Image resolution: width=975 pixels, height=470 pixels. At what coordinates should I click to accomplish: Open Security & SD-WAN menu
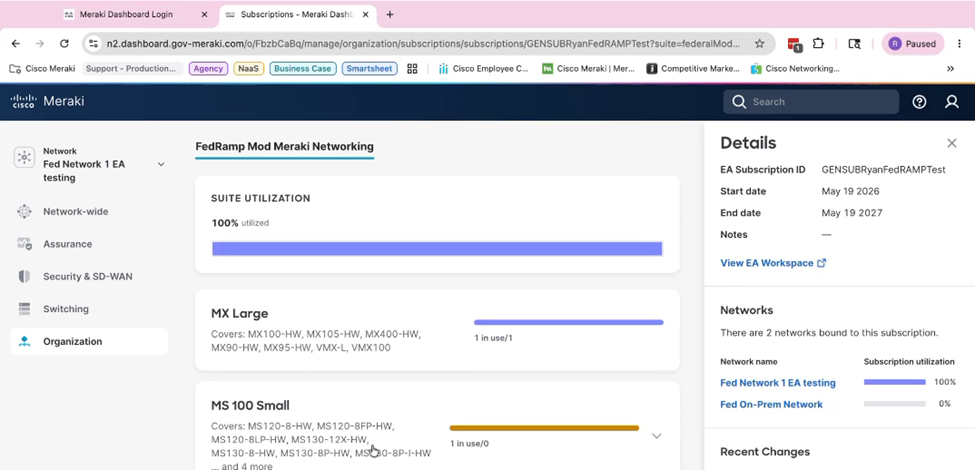90,276
